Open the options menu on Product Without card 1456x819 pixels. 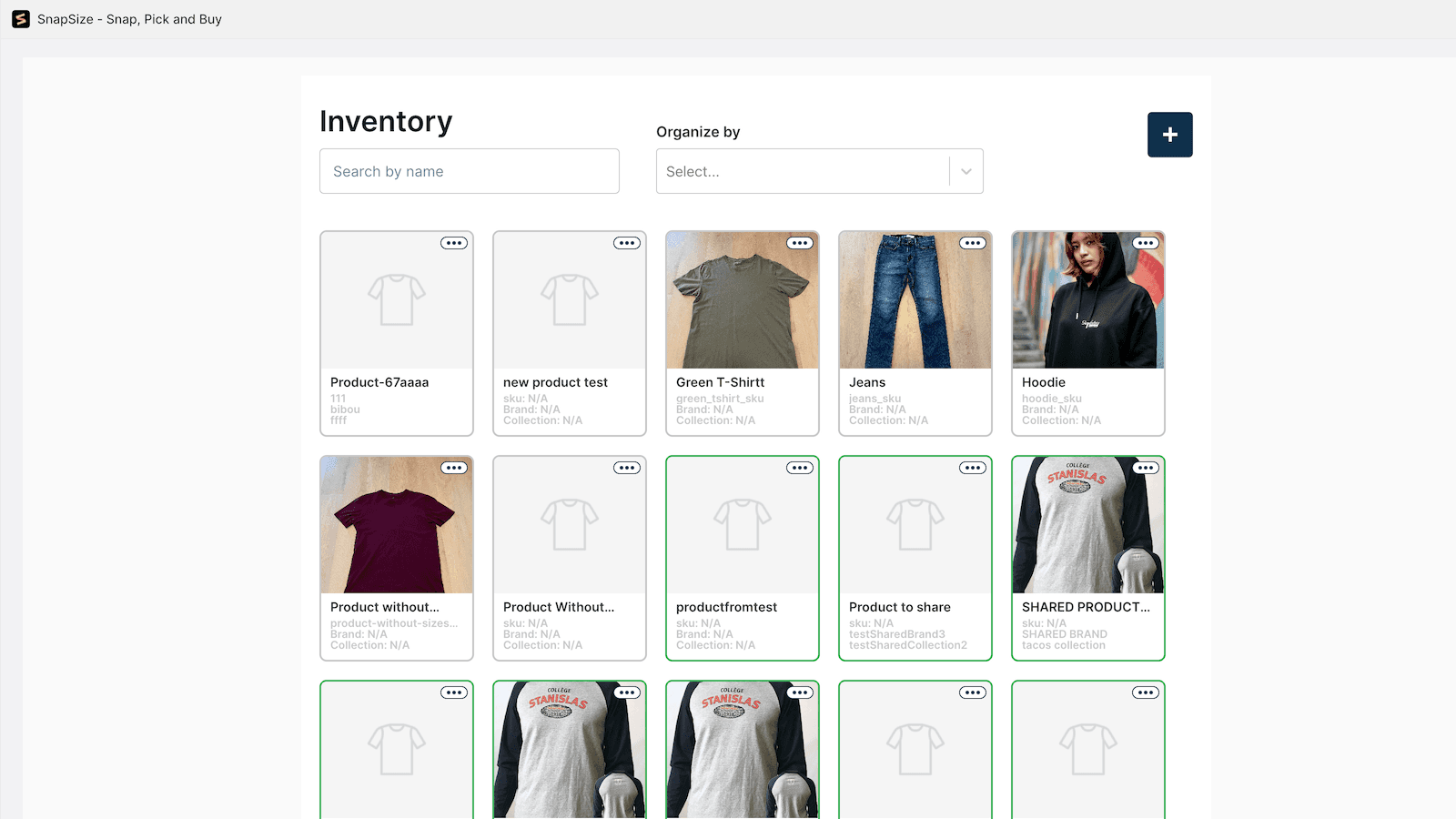[x=627, y=467]
